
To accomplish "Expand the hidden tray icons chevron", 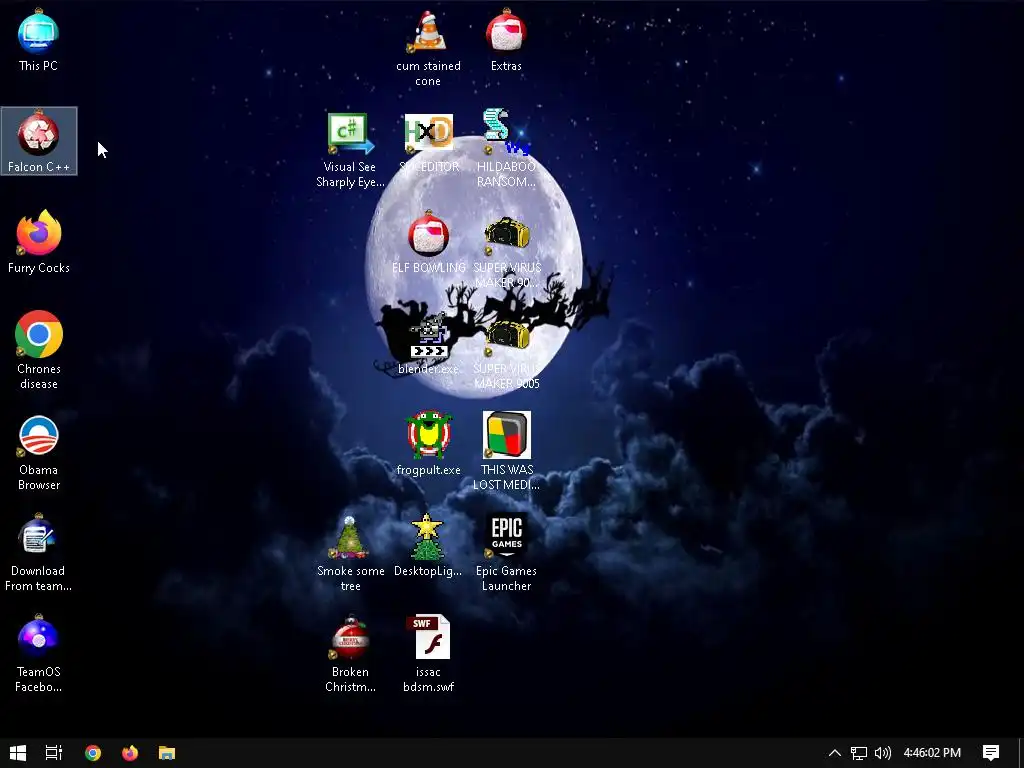I will (835, 753).
